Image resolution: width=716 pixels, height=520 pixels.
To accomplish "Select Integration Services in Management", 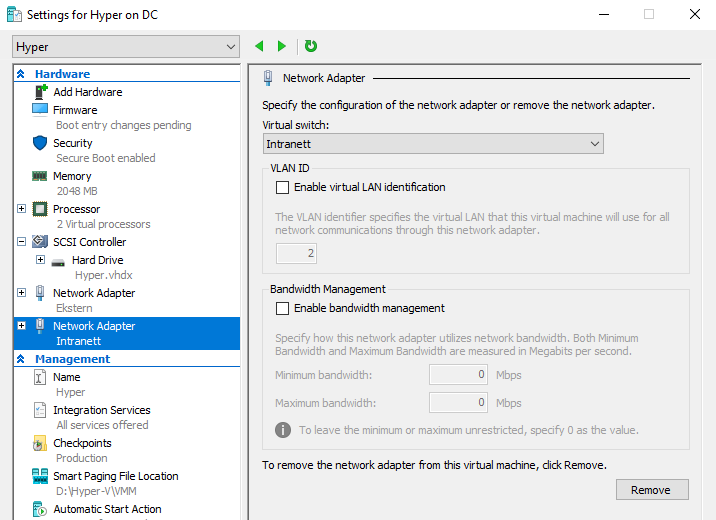I will [x=101, y=410].
